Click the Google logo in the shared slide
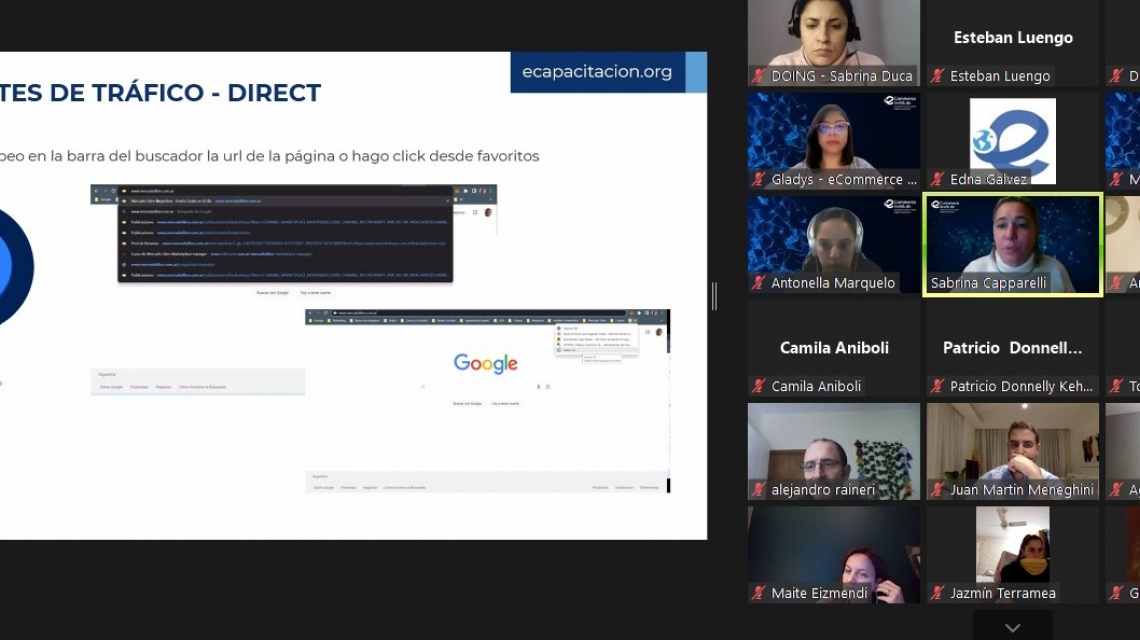1140x640 pixels. pos(485,363)
